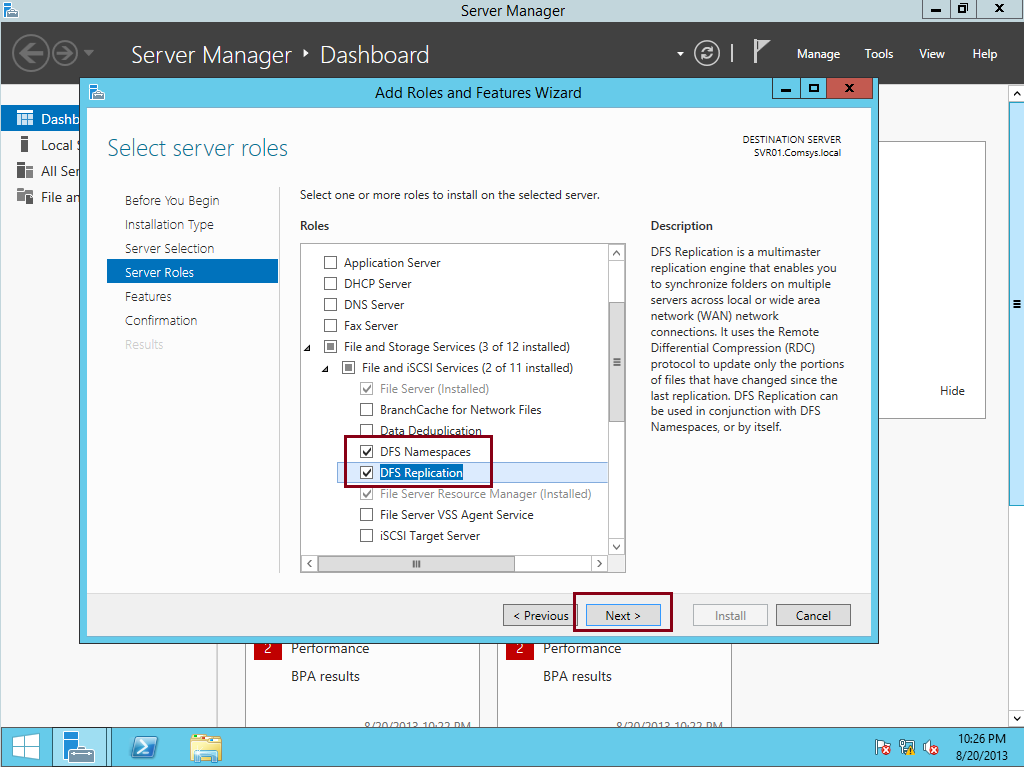The width and height of the screenshot is (1024, 767).
Task: Collapse File and Storage Services tree node
Action: (308, 348)
